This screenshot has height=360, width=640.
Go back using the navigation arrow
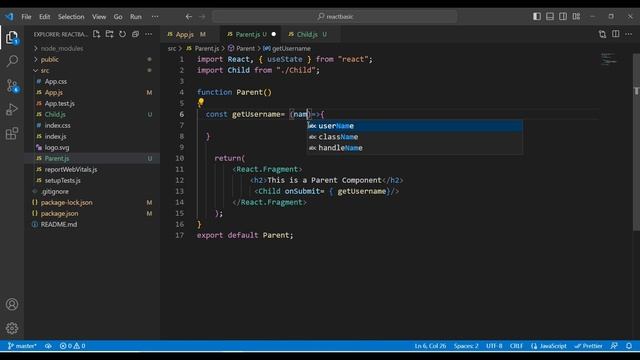[189, 17]
